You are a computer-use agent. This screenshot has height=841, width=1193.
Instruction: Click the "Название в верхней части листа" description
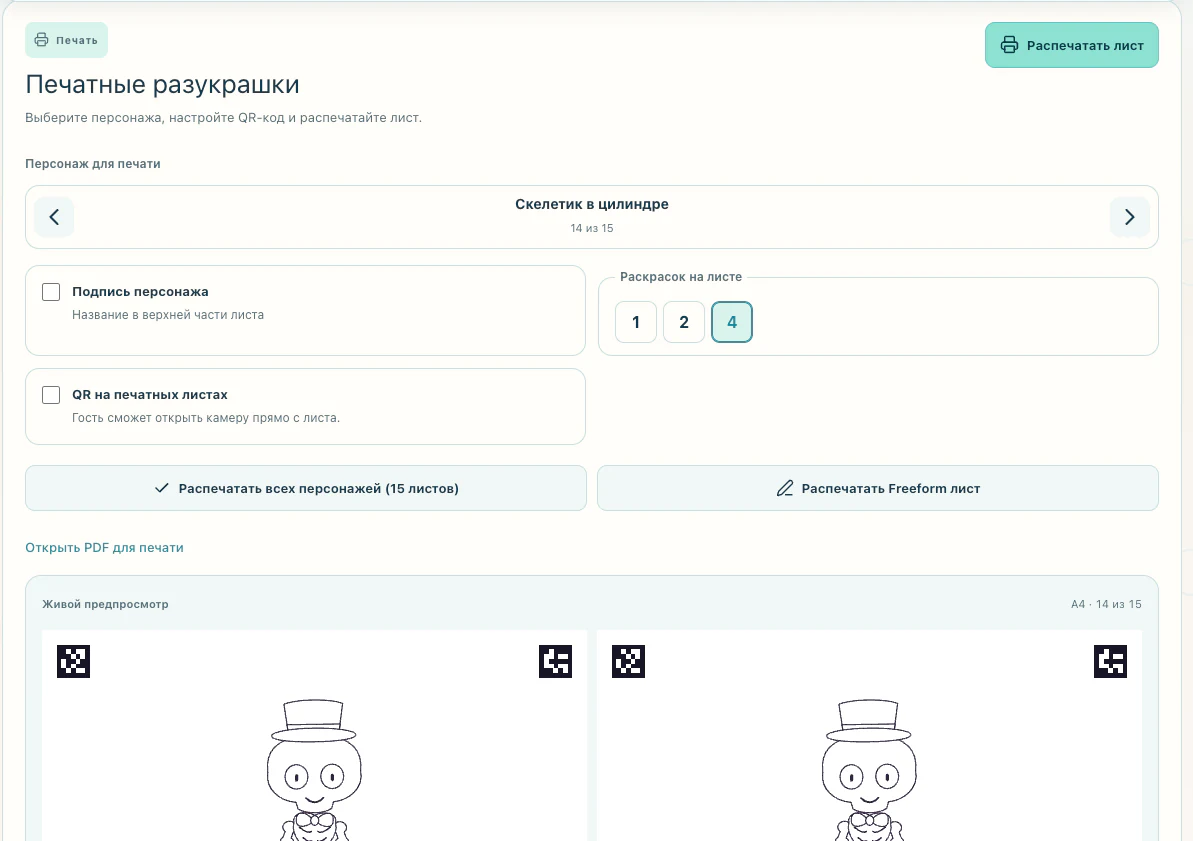pyautogui.click(x=168, y=314)
